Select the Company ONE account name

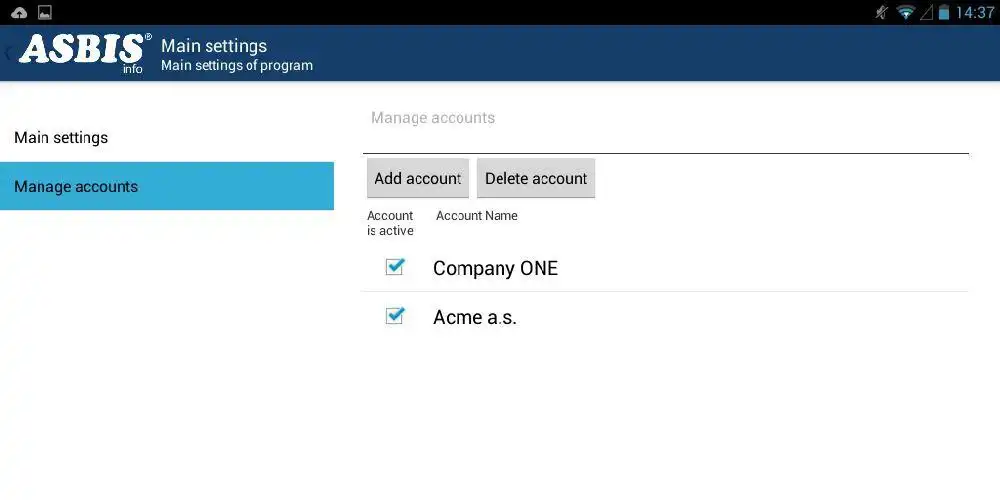click(x=496, y=268)
